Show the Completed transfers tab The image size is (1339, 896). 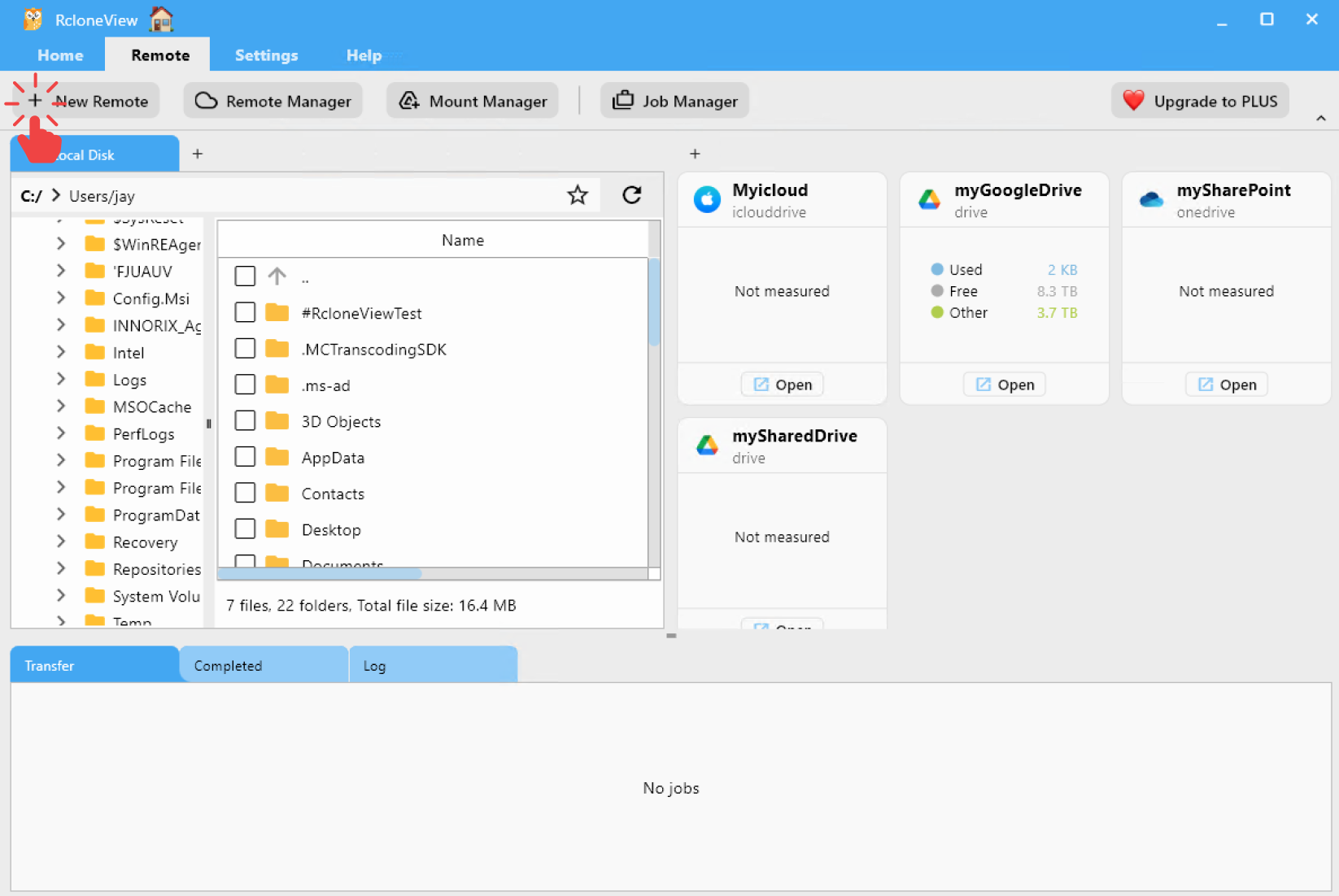click(x=263, y=665)
